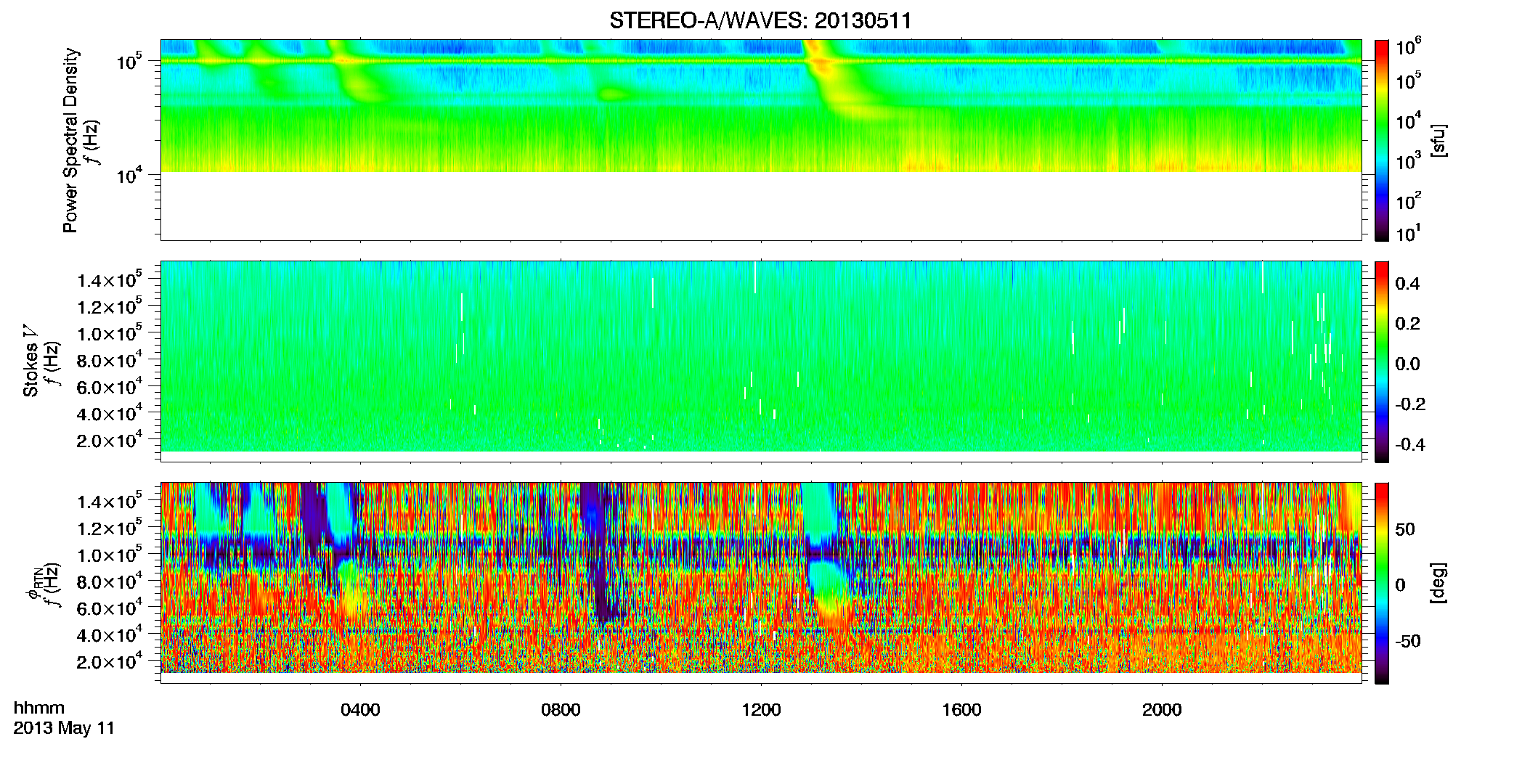Click the 0.0 label on Stokes V colorbar

(x=1407, y=364)
